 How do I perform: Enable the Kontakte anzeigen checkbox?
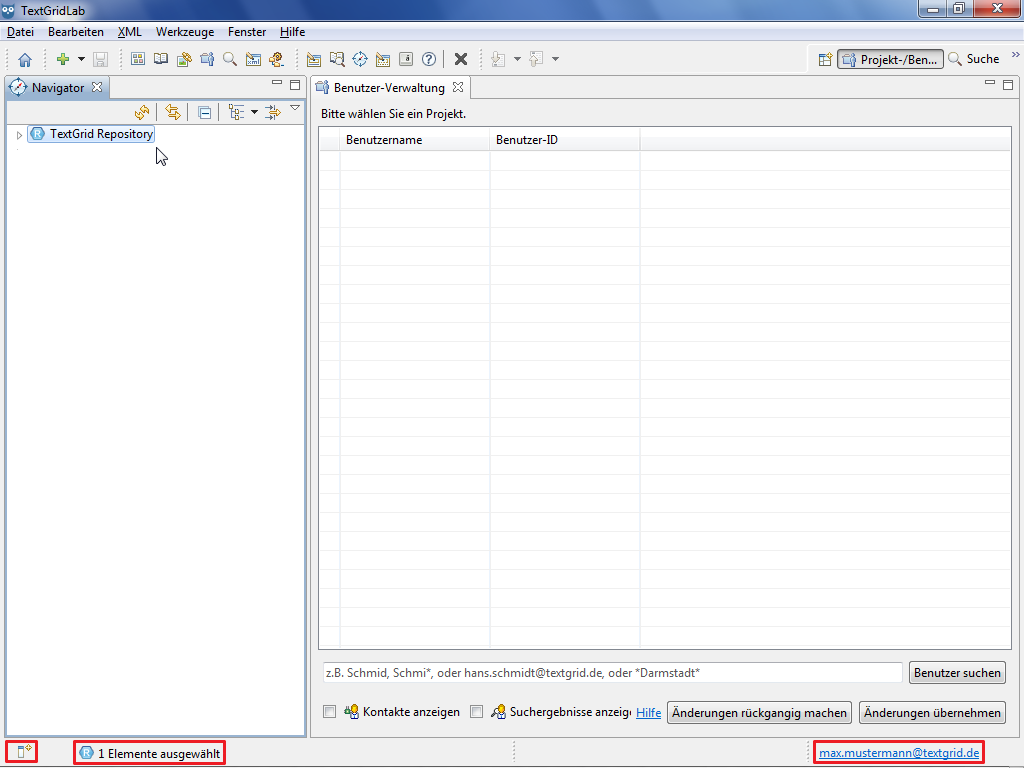tap(329, 712)
